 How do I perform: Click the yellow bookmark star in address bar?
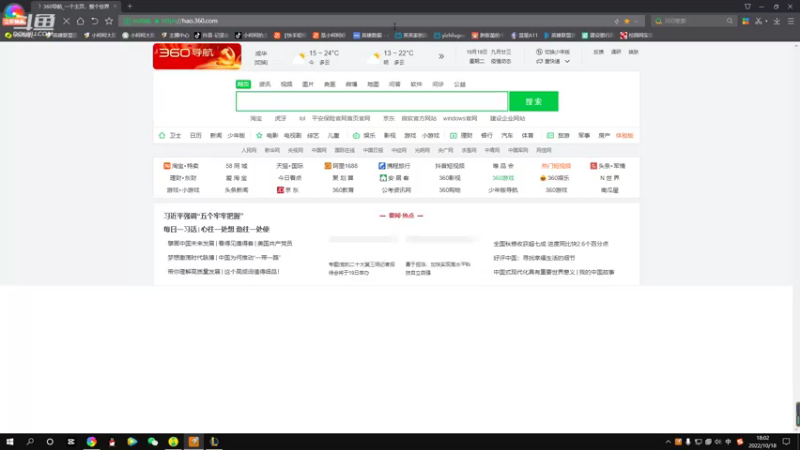pos(627,21)
